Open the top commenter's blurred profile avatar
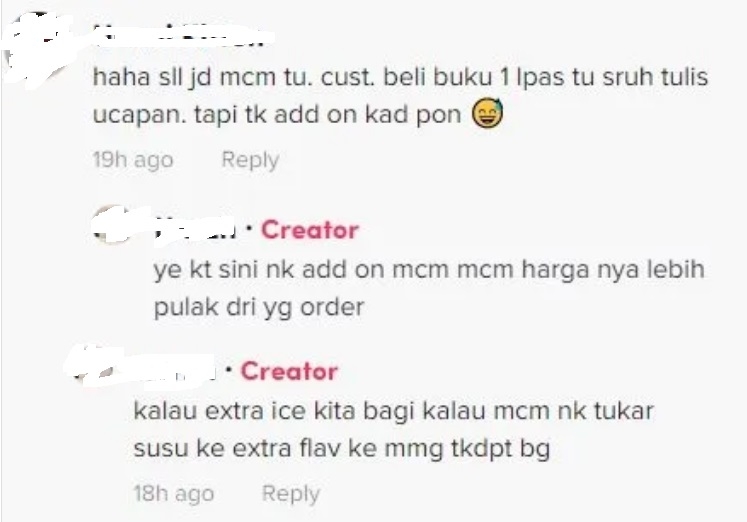 [x=37, y=49]
